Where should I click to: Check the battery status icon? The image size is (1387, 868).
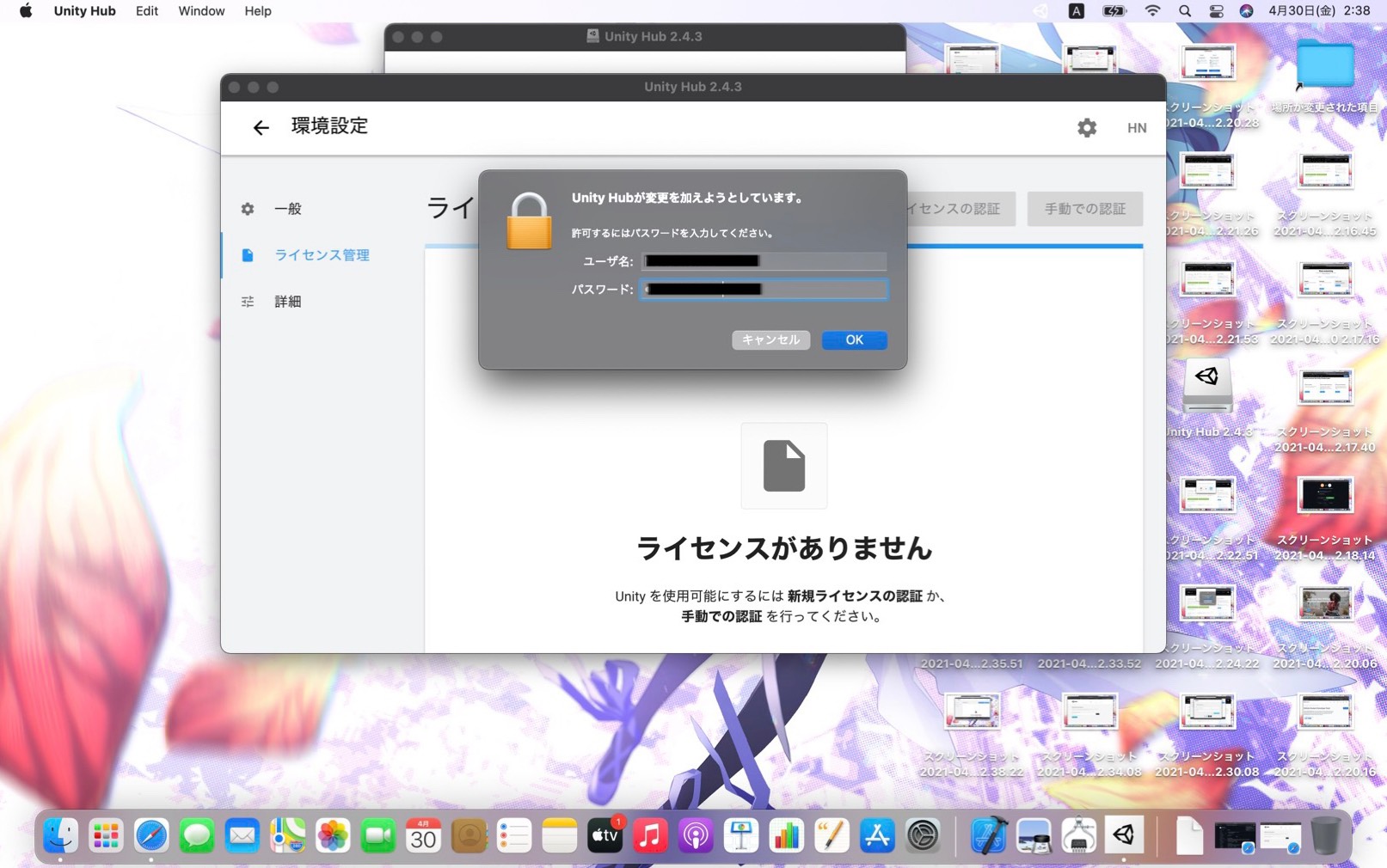tap(1114, 11)
